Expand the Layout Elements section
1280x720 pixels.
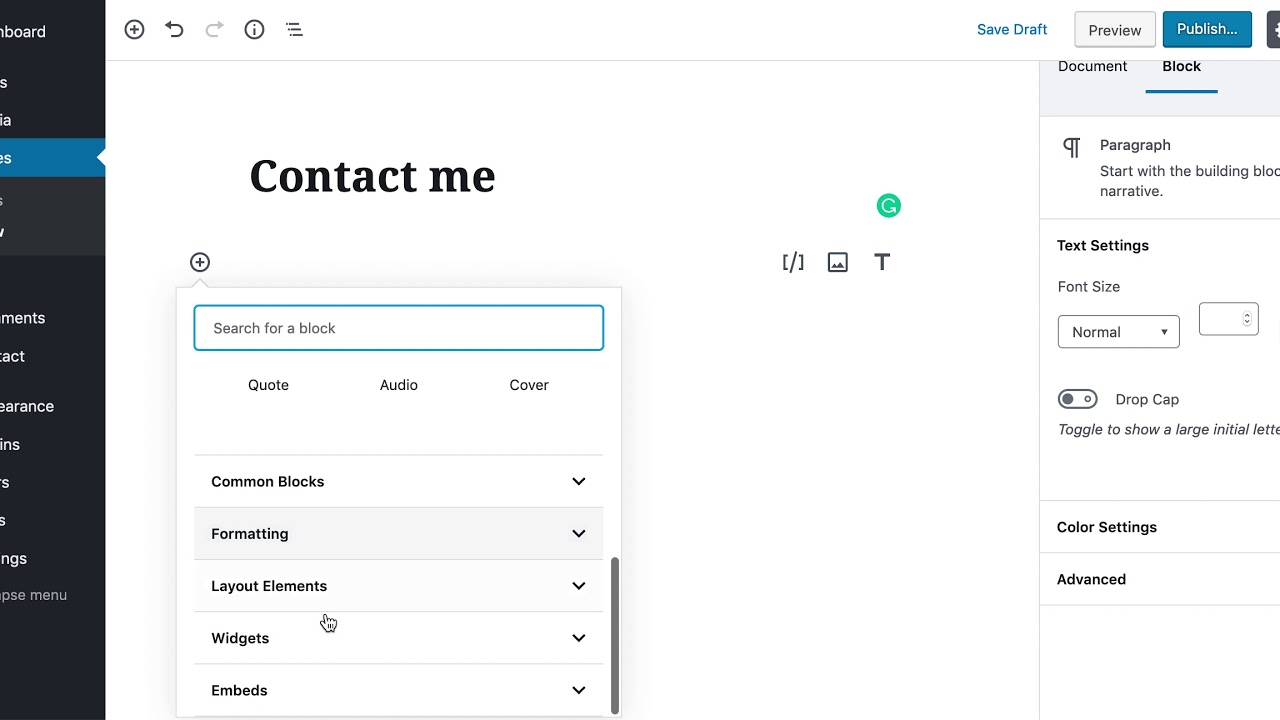pyautogui.click(x=398, y=586)
